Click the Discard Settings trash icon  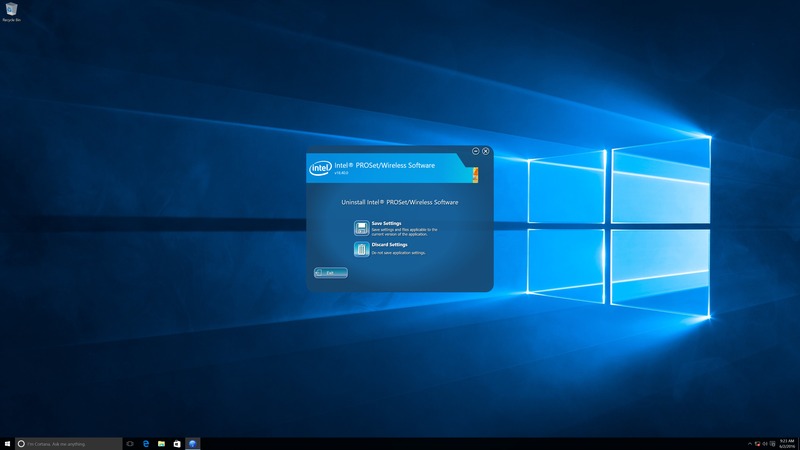[361, 248]
